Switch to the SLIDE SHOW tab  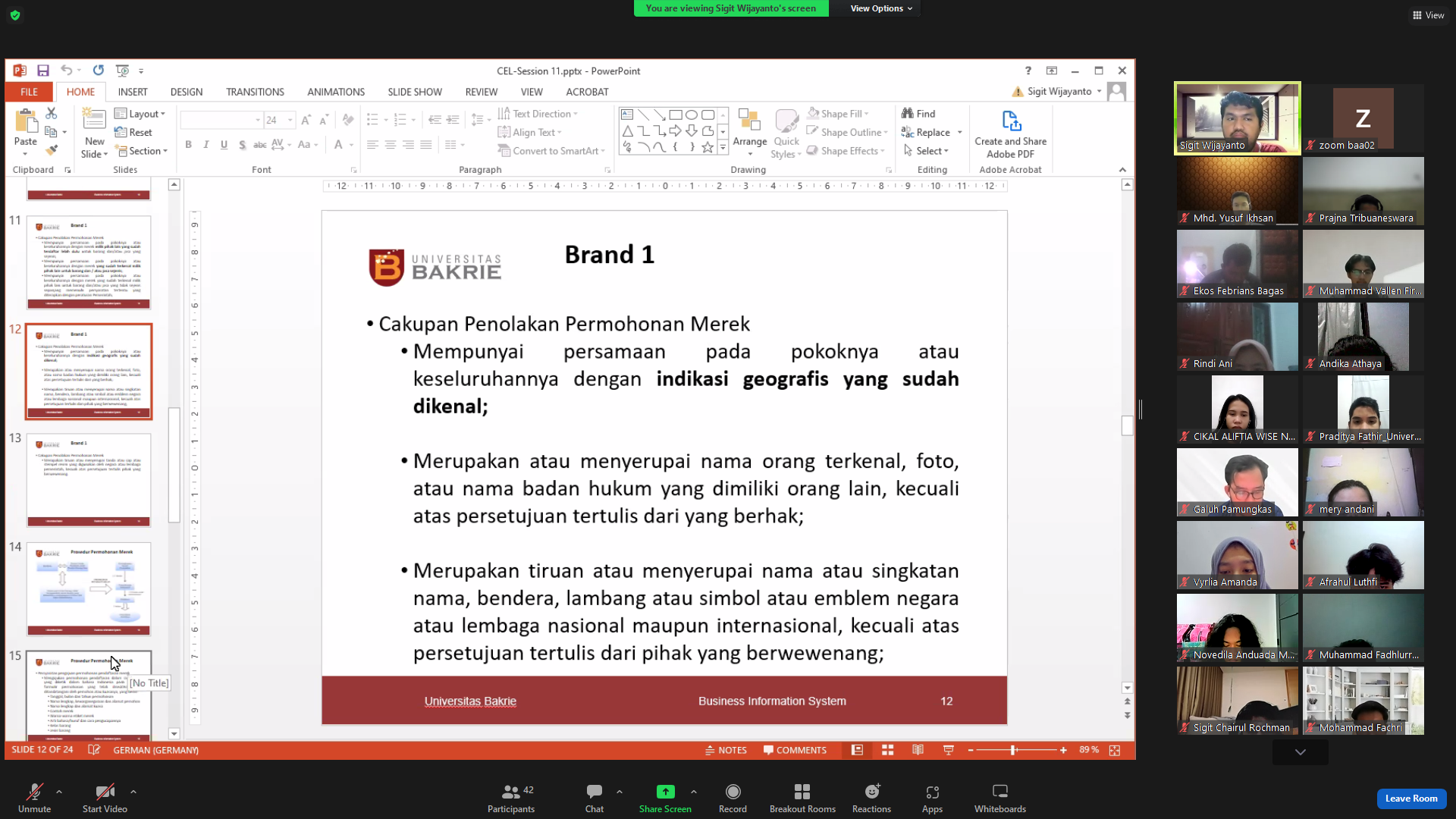point(415,92)
